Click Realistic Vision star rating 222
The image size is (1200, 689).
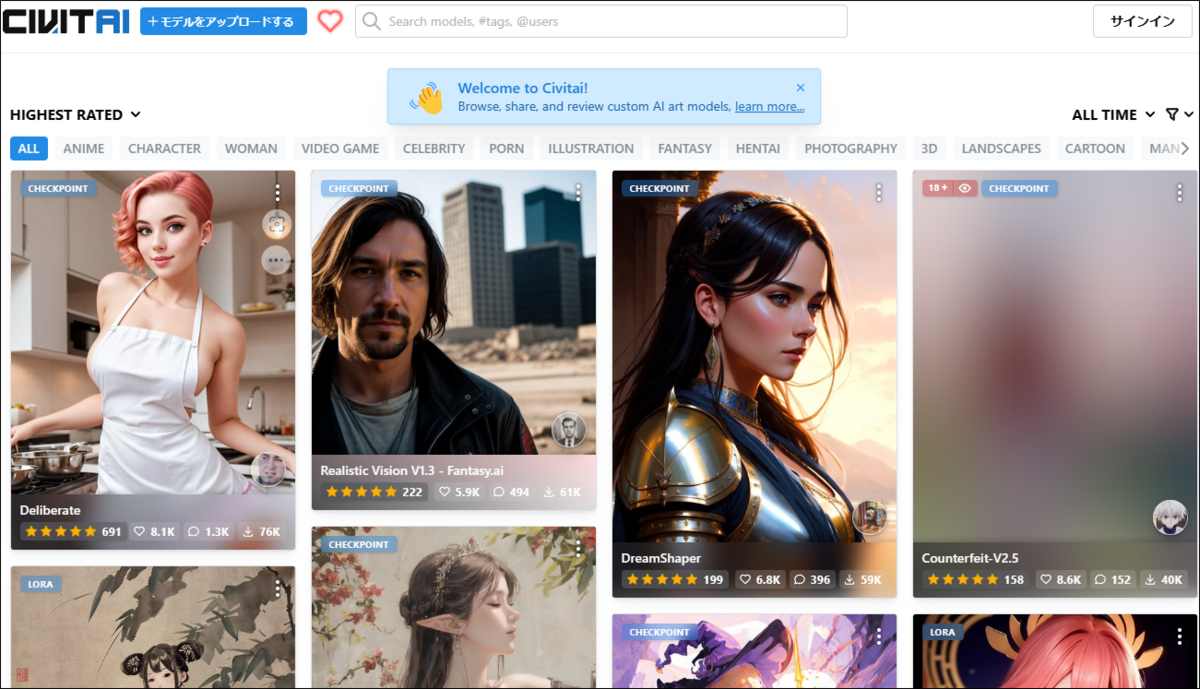374,492
